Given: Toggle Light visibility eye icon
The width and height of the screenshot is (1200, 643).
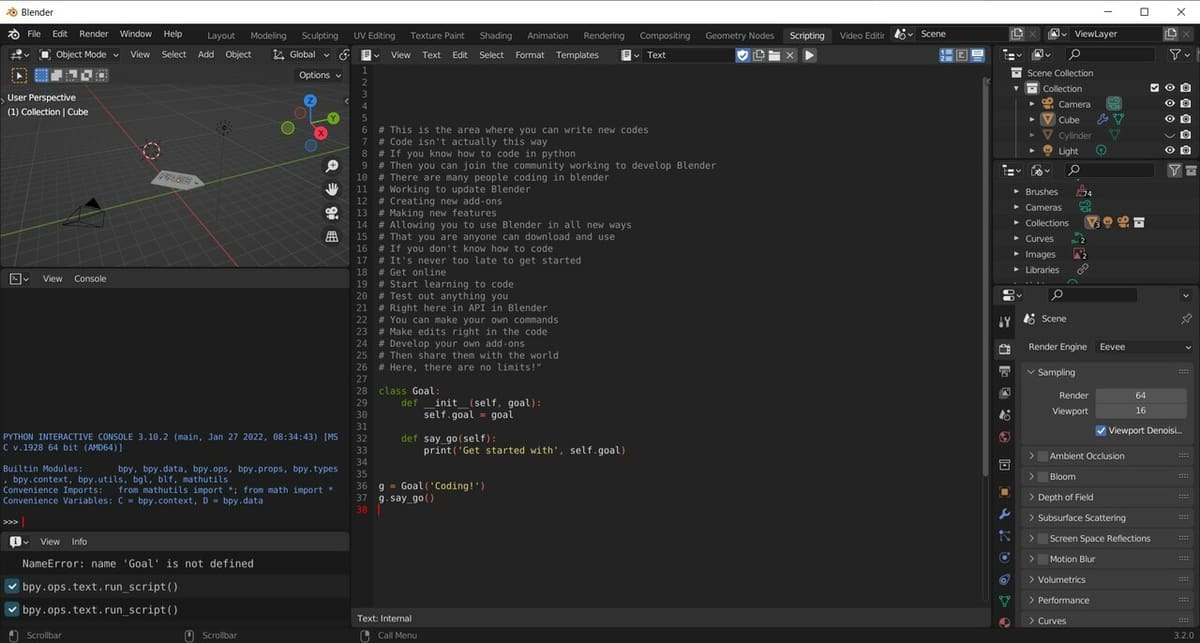Looking at the screenshot, I should [1169, 151].
